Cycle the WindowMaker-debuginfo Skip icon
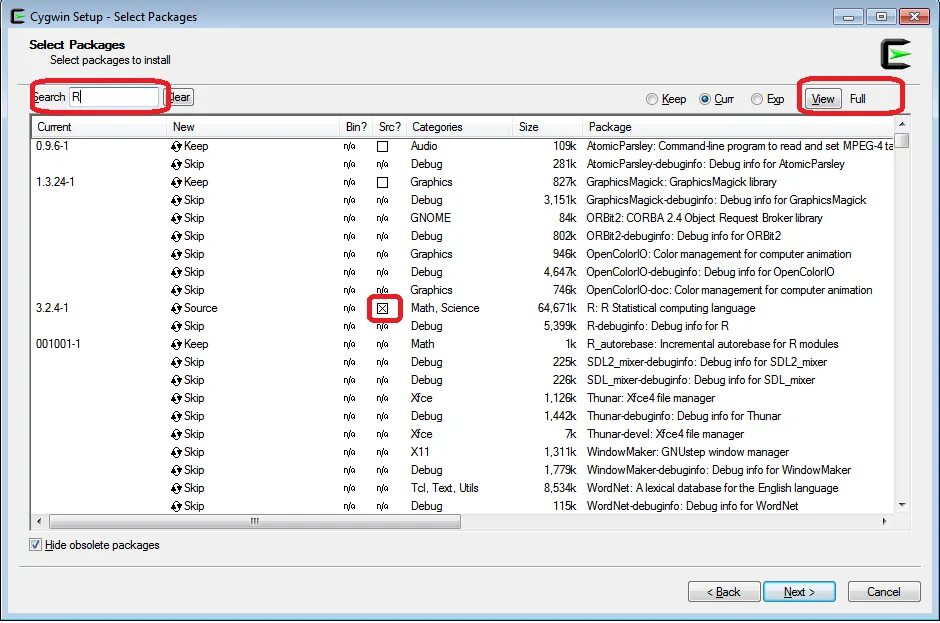The height and width of the screenshot is (623, 940). click(x=176, y=470)
